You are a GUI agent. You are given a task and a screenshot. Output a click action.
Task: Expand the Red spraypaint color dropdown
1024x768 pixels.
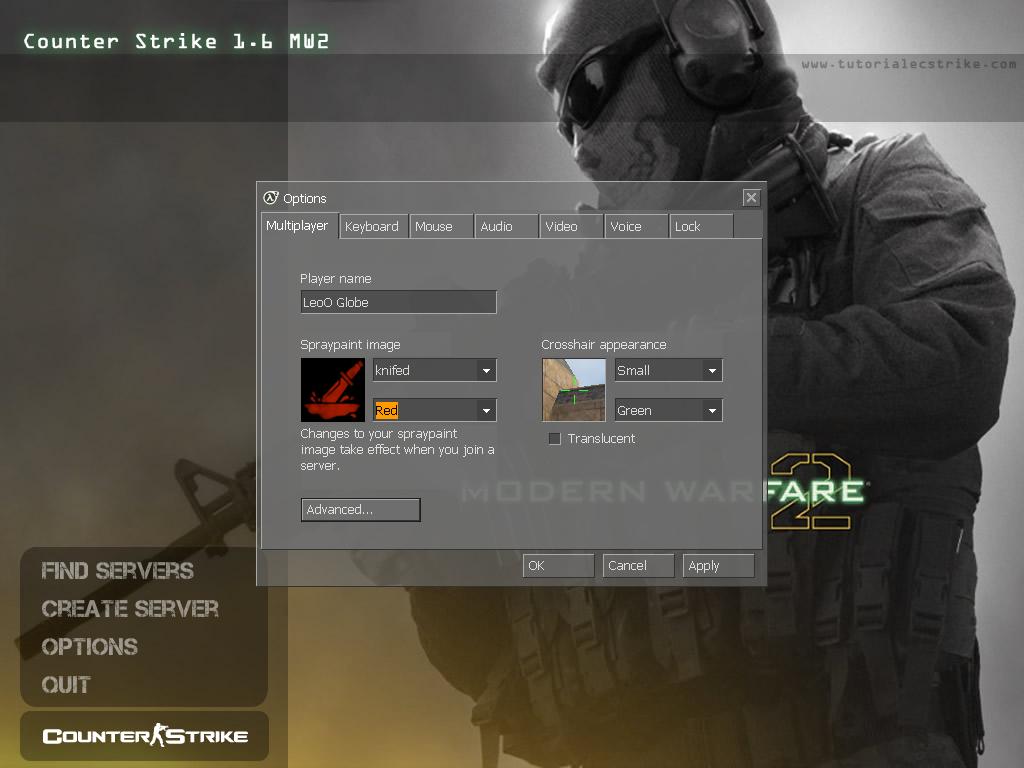click(x=435, y=410)
